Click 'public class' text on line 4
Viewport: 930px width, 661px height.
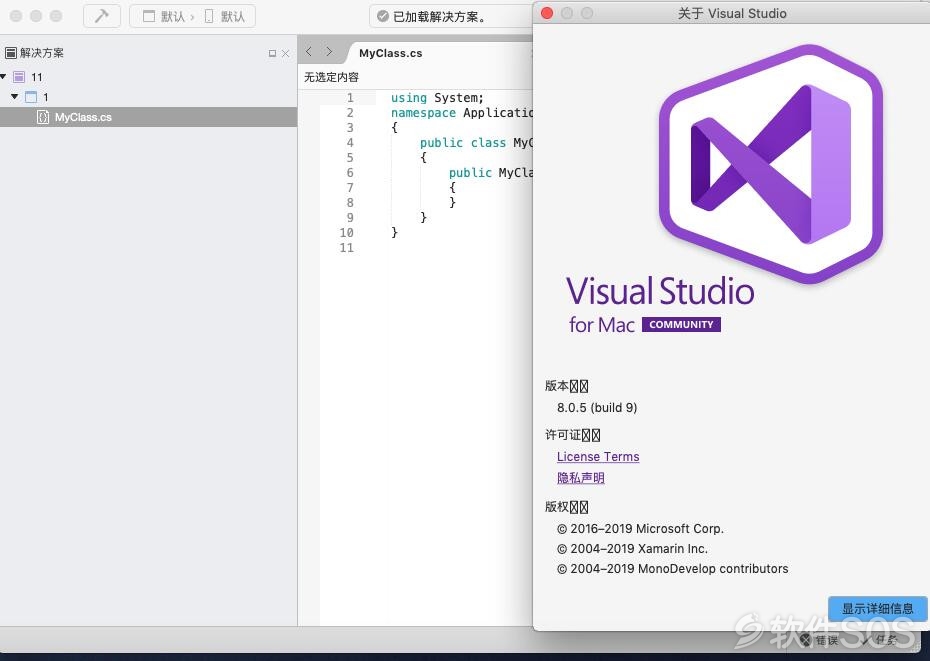point(463,143)
